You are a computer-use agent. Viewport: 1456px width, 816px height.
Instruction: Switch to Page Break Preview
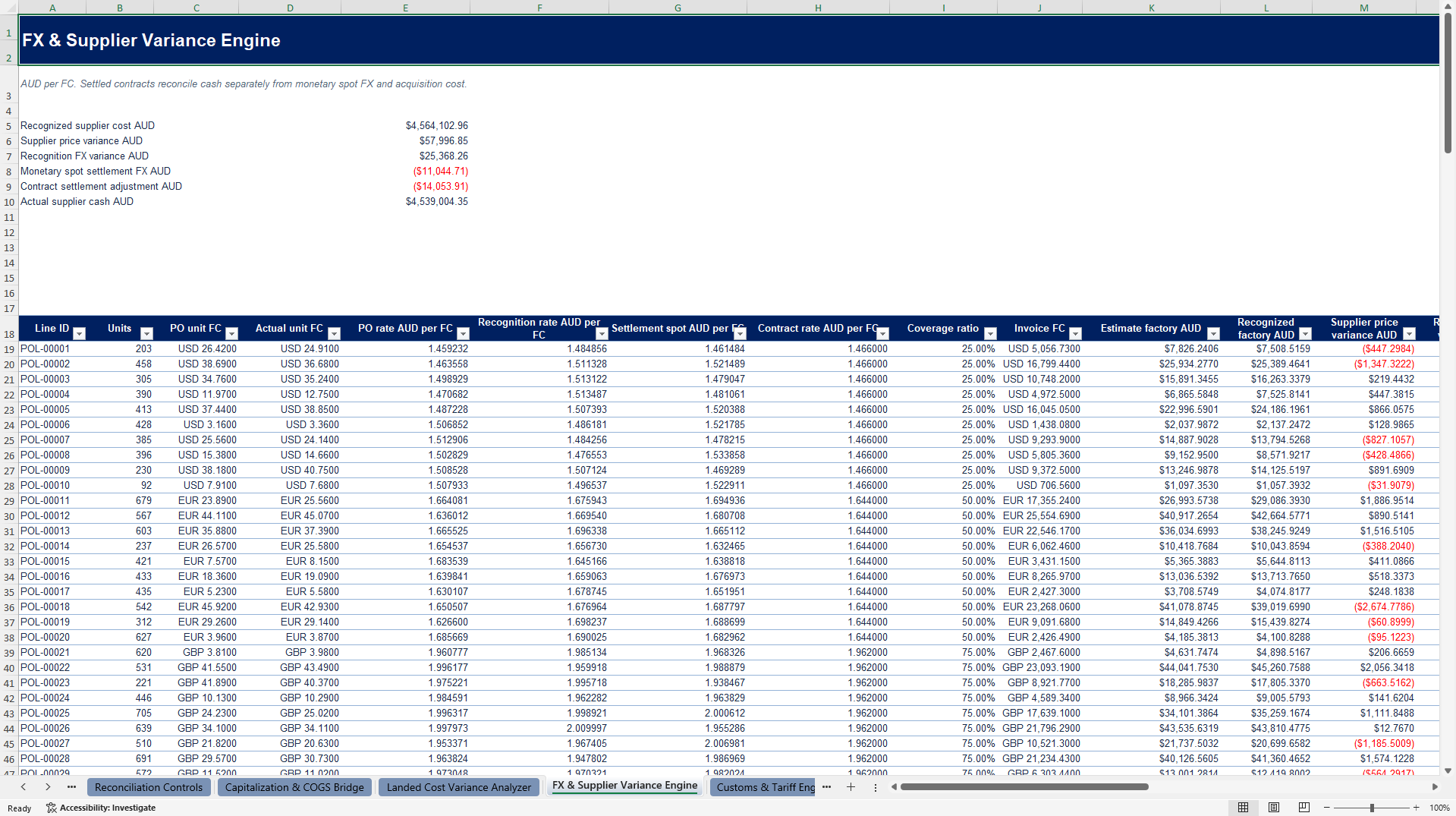pos(1303,808)
